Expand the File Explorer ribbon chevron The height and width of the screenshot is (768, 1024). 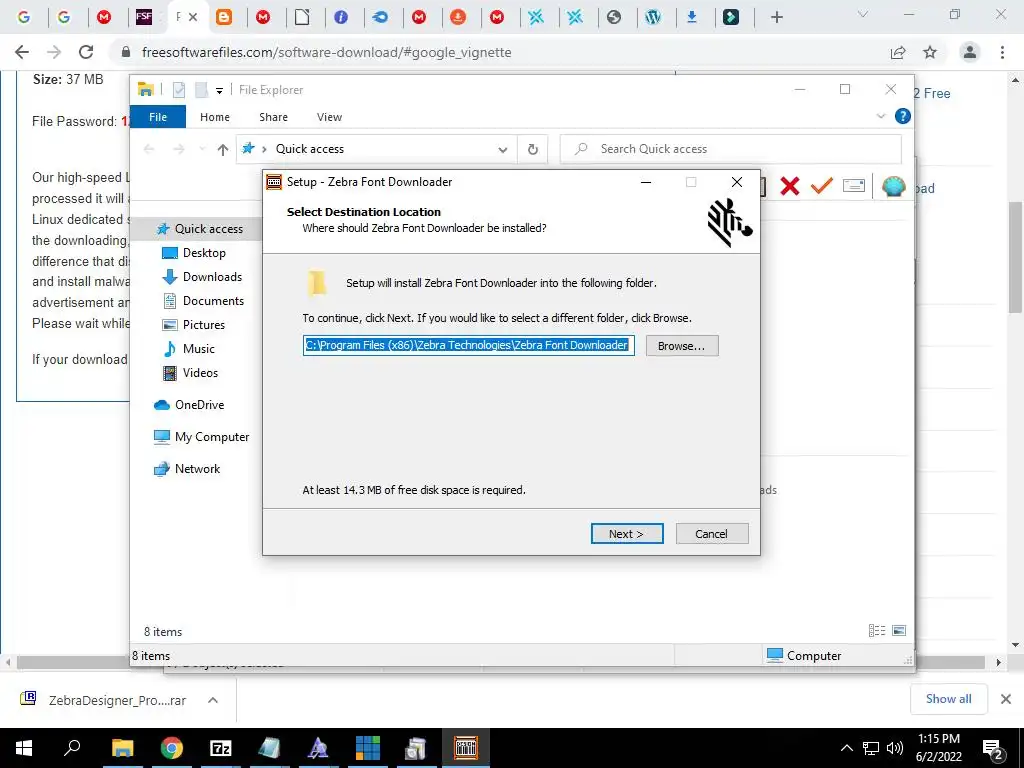[x=881, y=116]
